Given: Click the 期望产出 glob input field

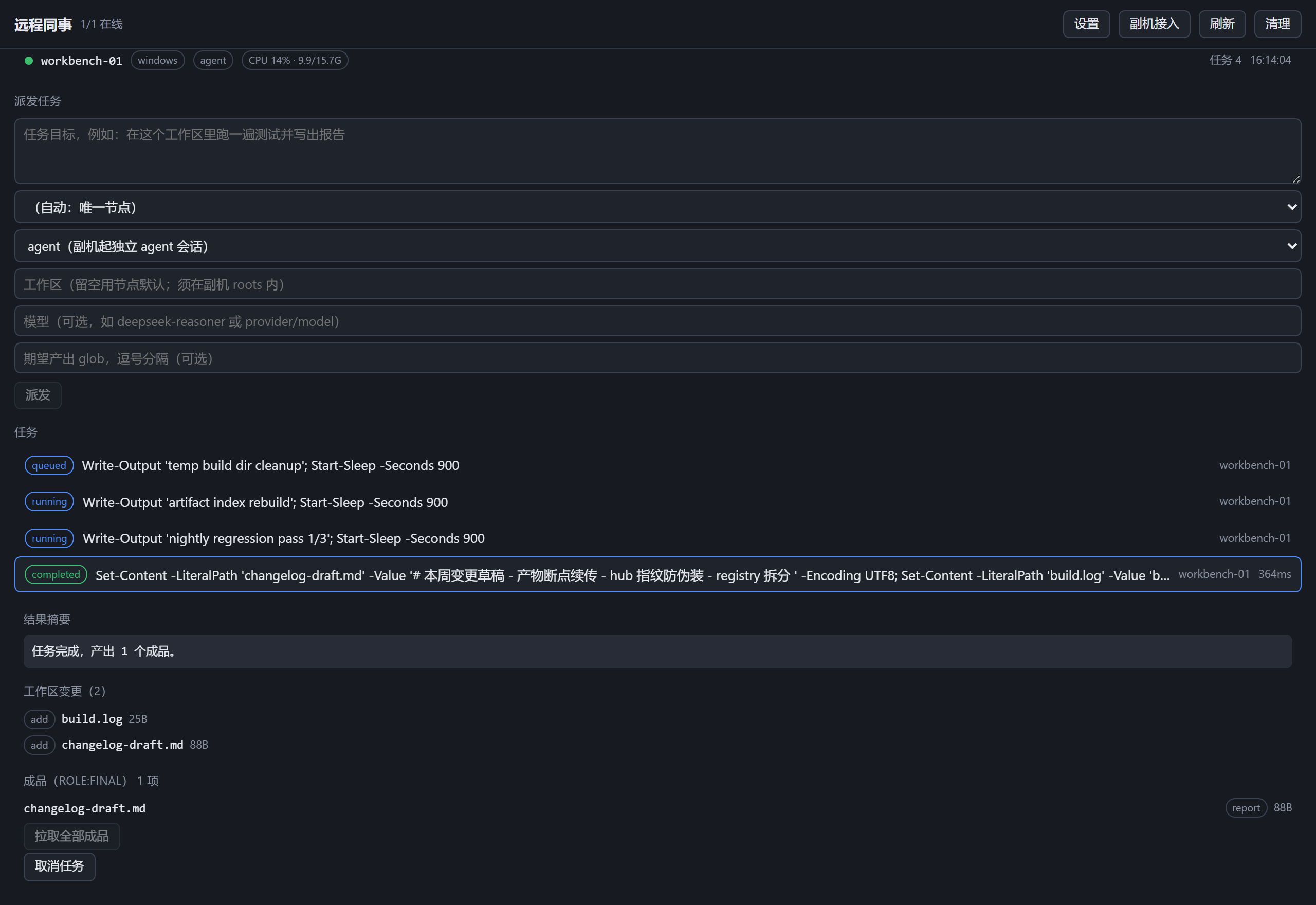Looking at the screenshot, I should coord(657,358).
